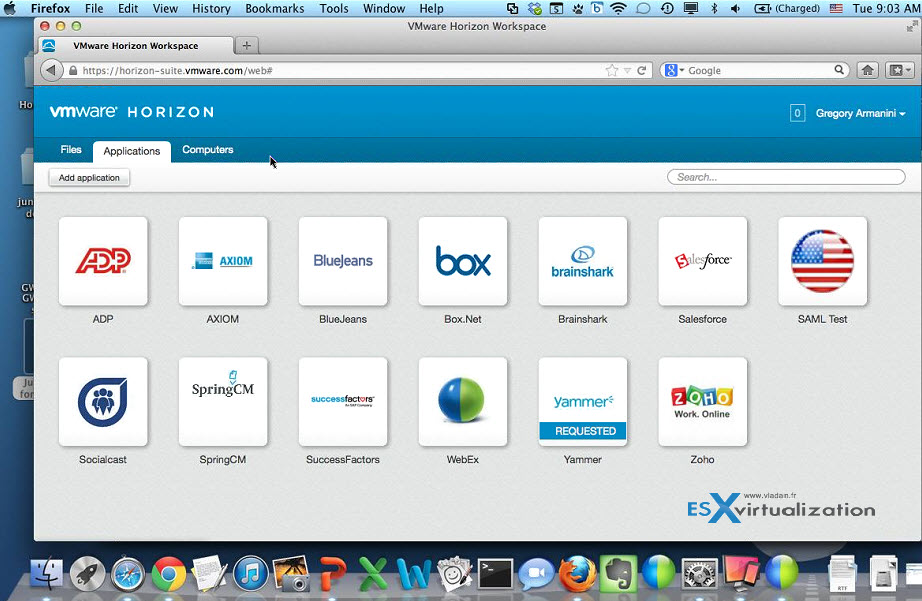Open the Help menu
This screenshot has height=601, width=922.
pos(431,8)
